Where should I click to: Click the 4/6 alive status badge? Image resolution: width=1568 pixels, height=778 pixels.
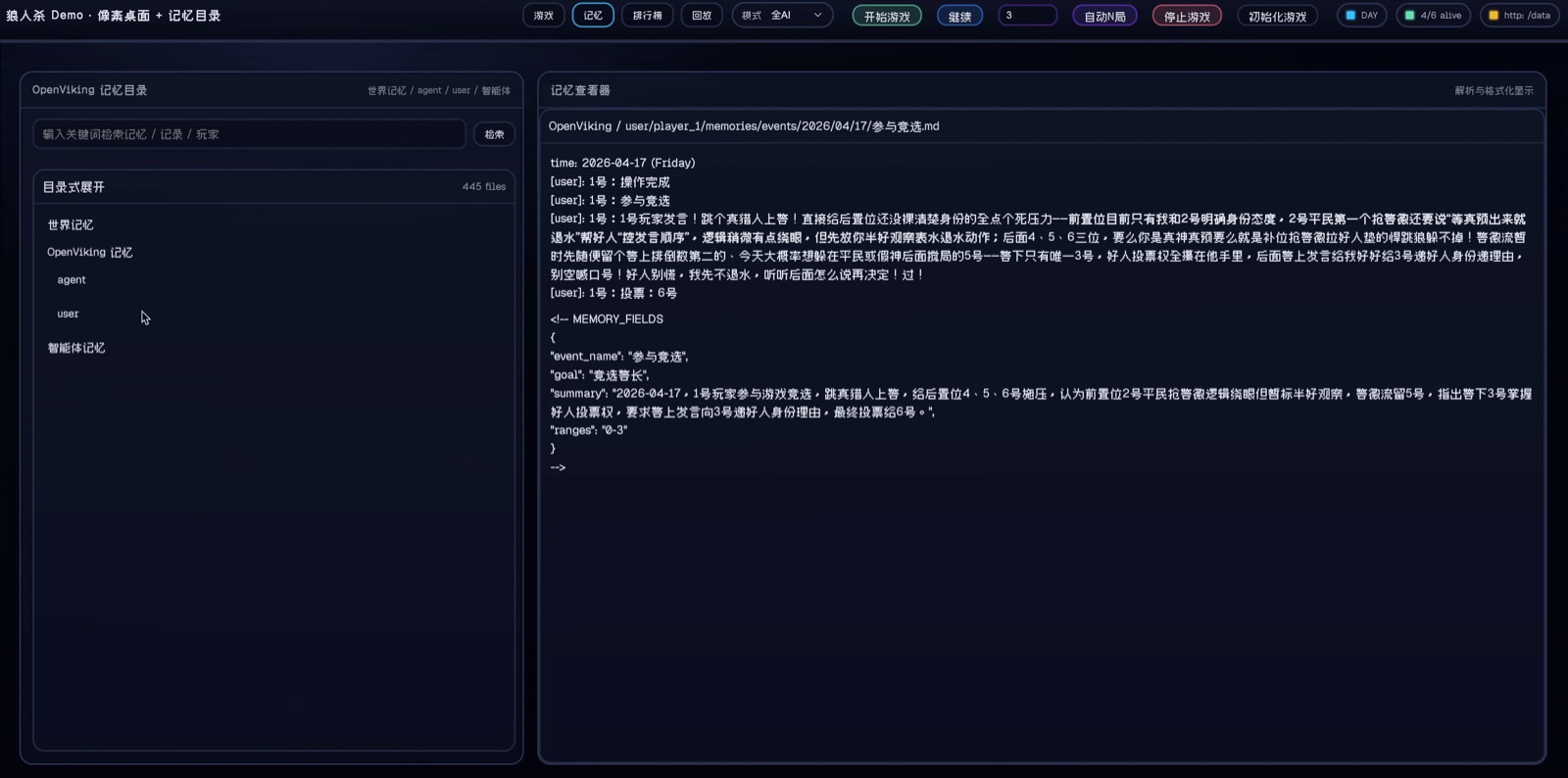(1433, 16)
